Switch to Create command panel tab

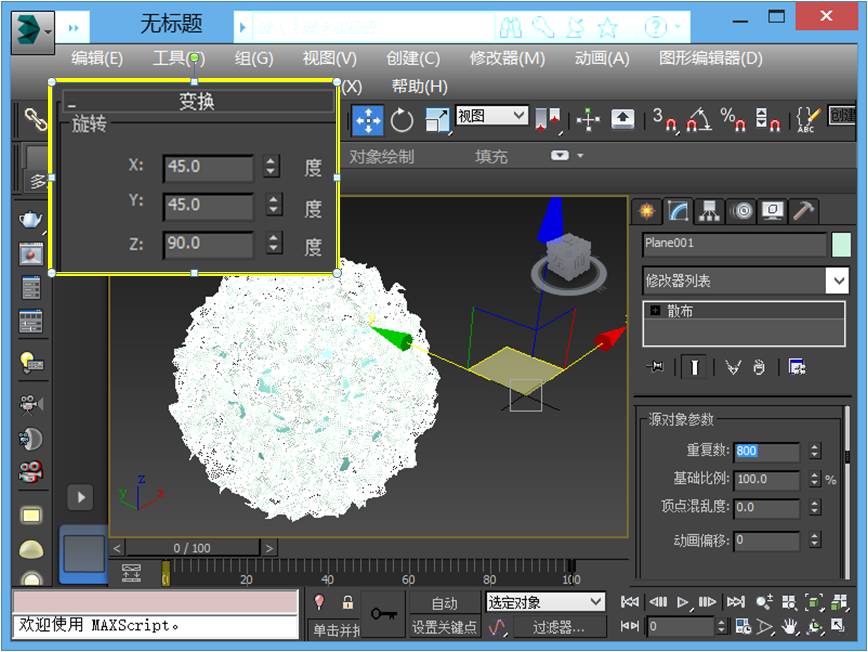click(x=646, y=211)
